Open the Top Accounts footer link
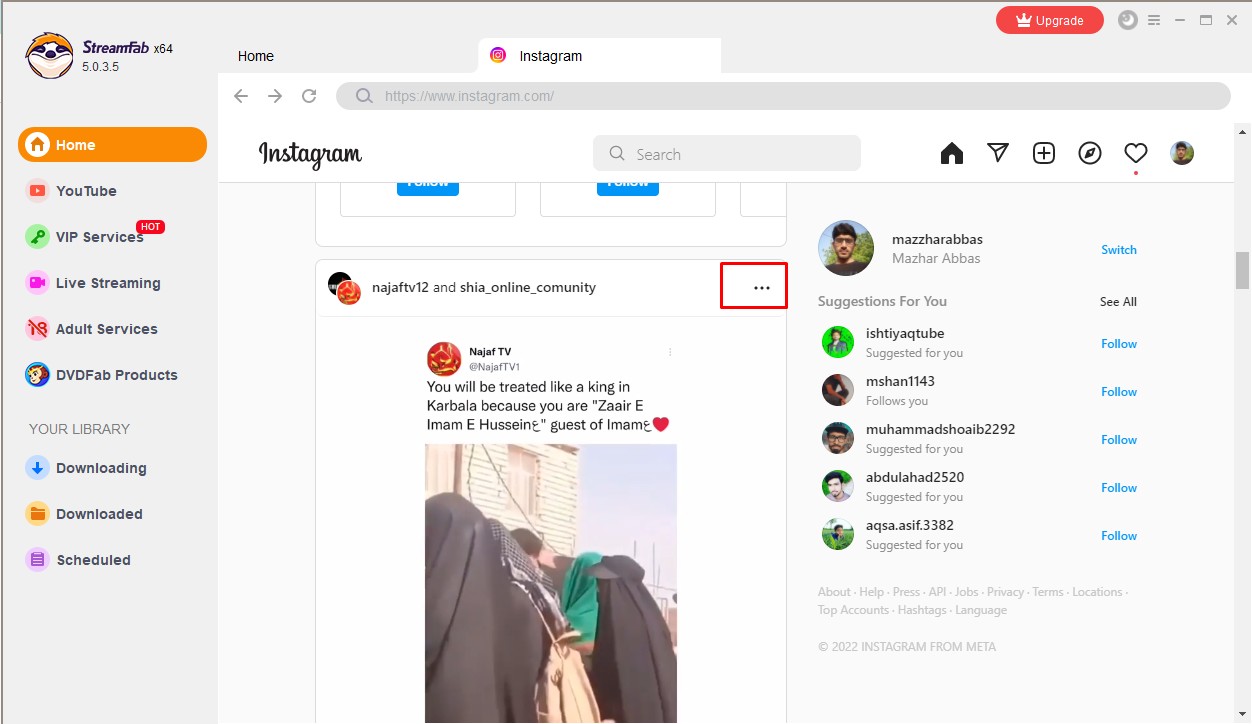Screen dimensions: 1252x724 (853, 610)
